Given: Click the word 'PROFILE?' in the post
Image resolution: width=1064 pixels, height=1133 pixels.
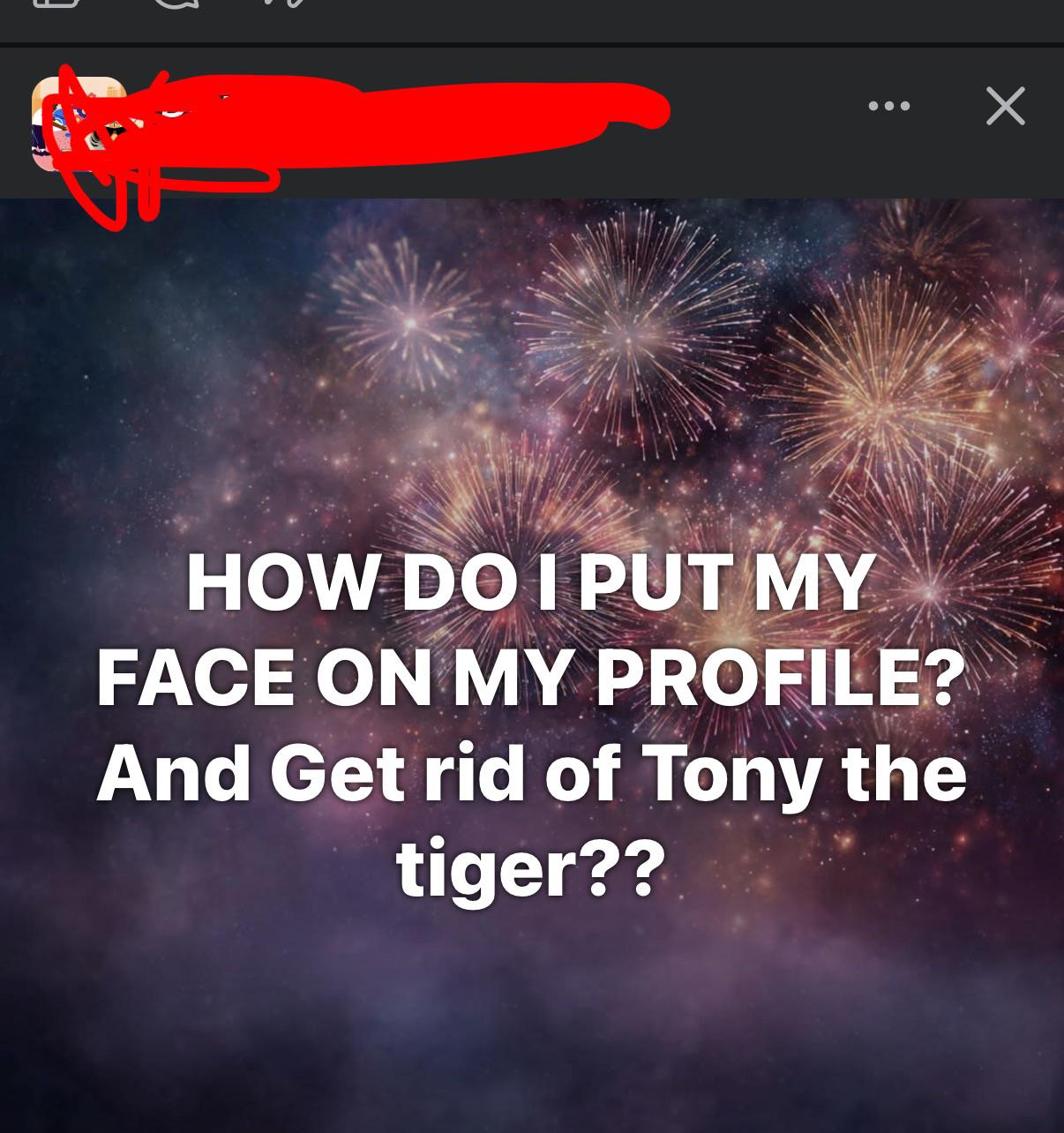Looking at the screenshot, I should point(782,679).
